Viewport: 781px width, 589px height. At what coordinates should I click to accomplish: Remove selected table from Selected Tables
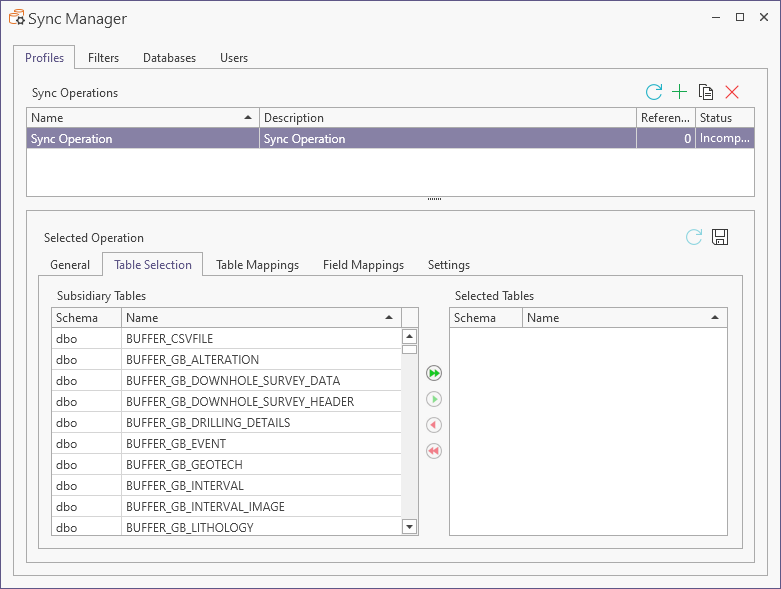434,425
